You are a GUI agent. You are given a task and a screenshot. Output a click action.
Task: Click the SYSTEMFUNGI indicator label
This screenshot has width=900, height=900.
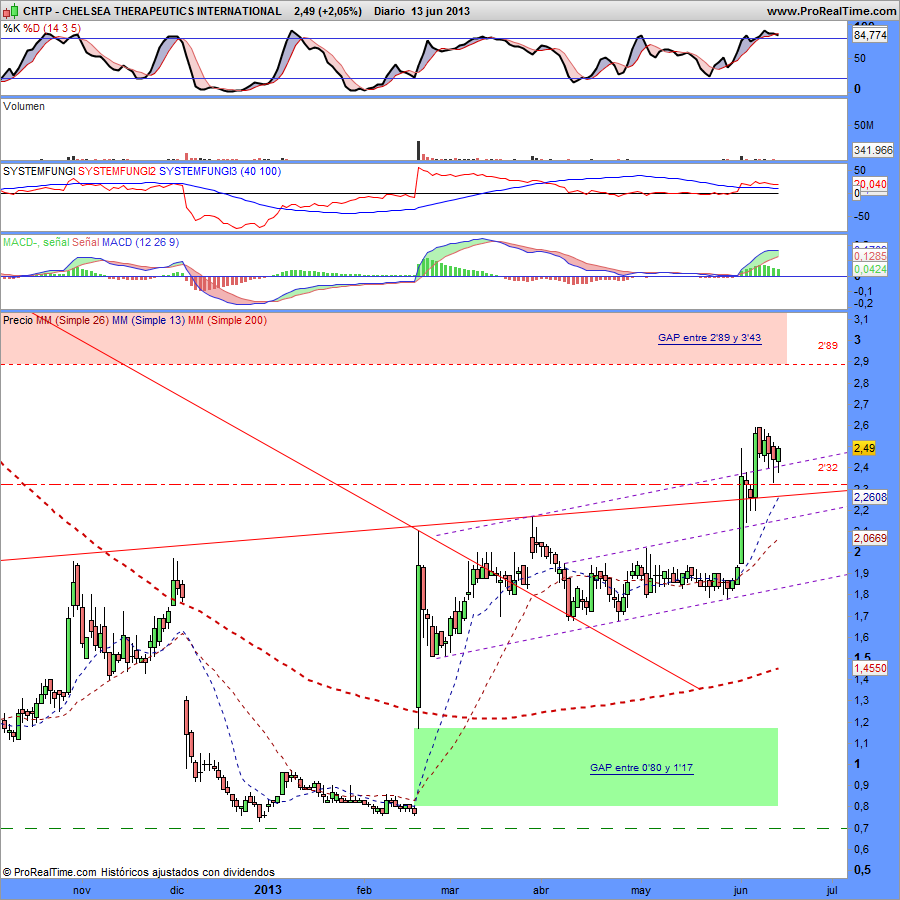click(39, 171)
